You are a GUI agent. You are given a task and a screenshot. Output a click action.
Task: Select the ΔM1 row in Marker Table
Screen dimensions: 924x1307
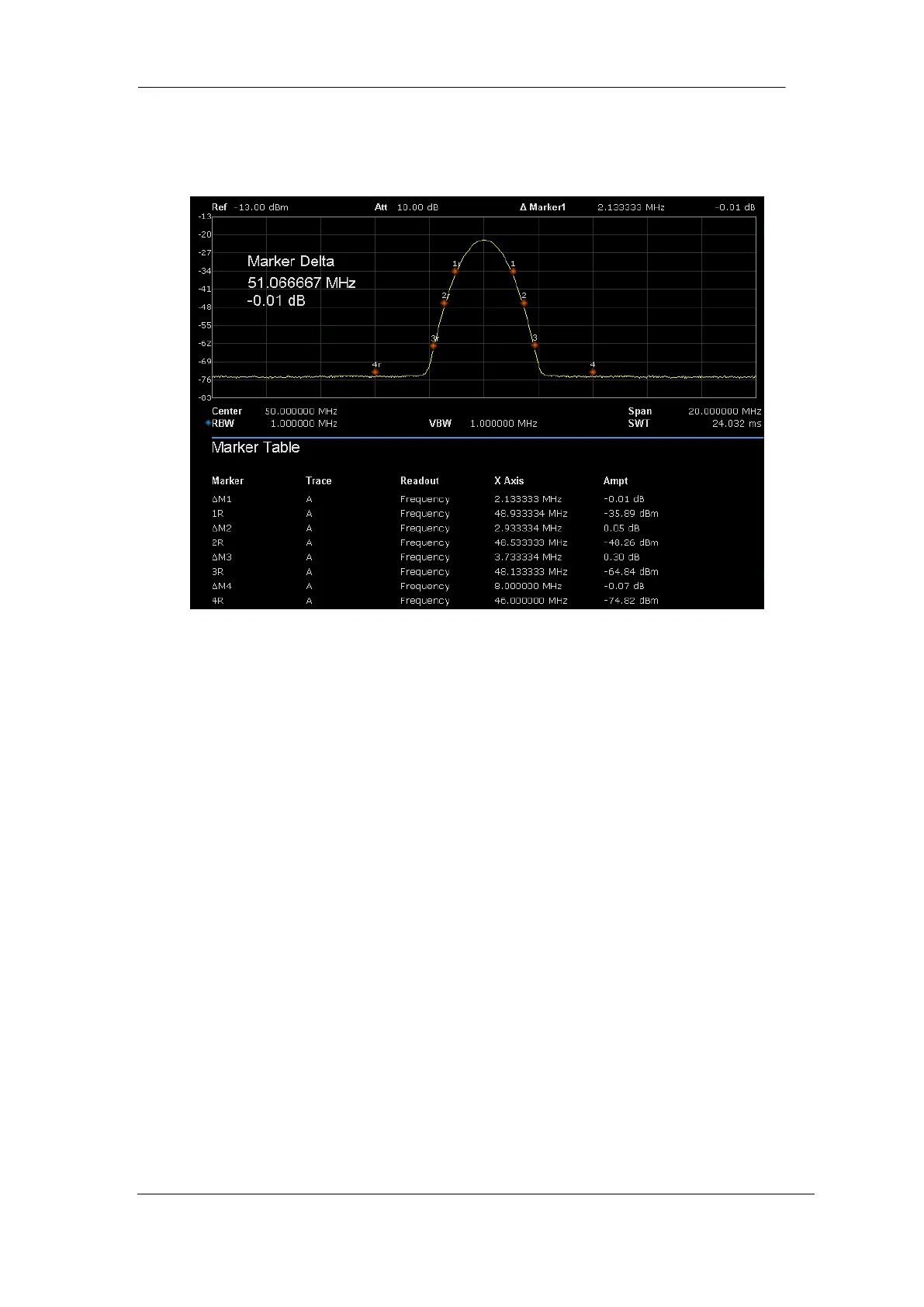pos(434,499)
